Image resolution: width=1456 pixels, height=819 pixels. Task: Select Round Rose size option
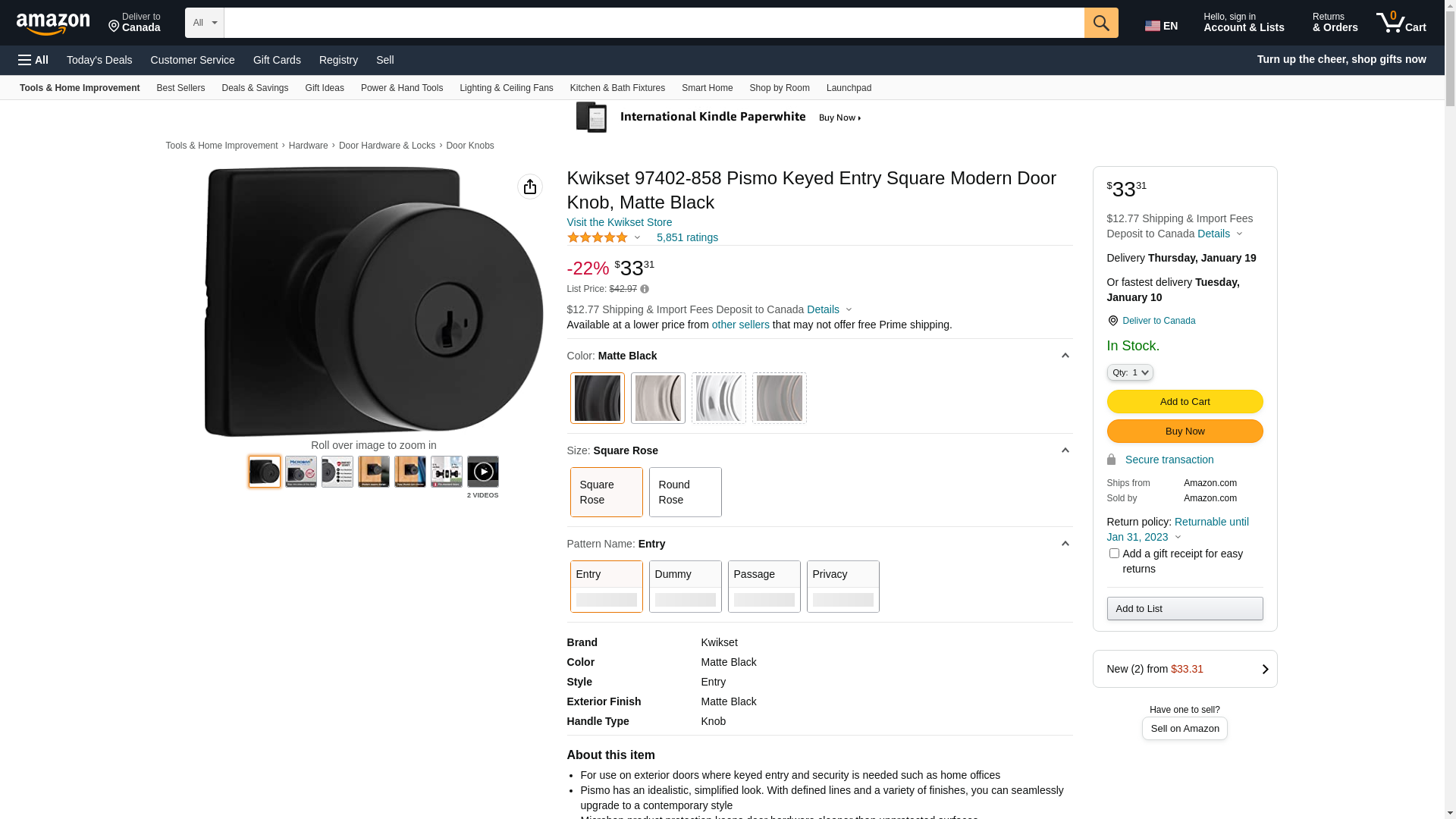[685, 492]
